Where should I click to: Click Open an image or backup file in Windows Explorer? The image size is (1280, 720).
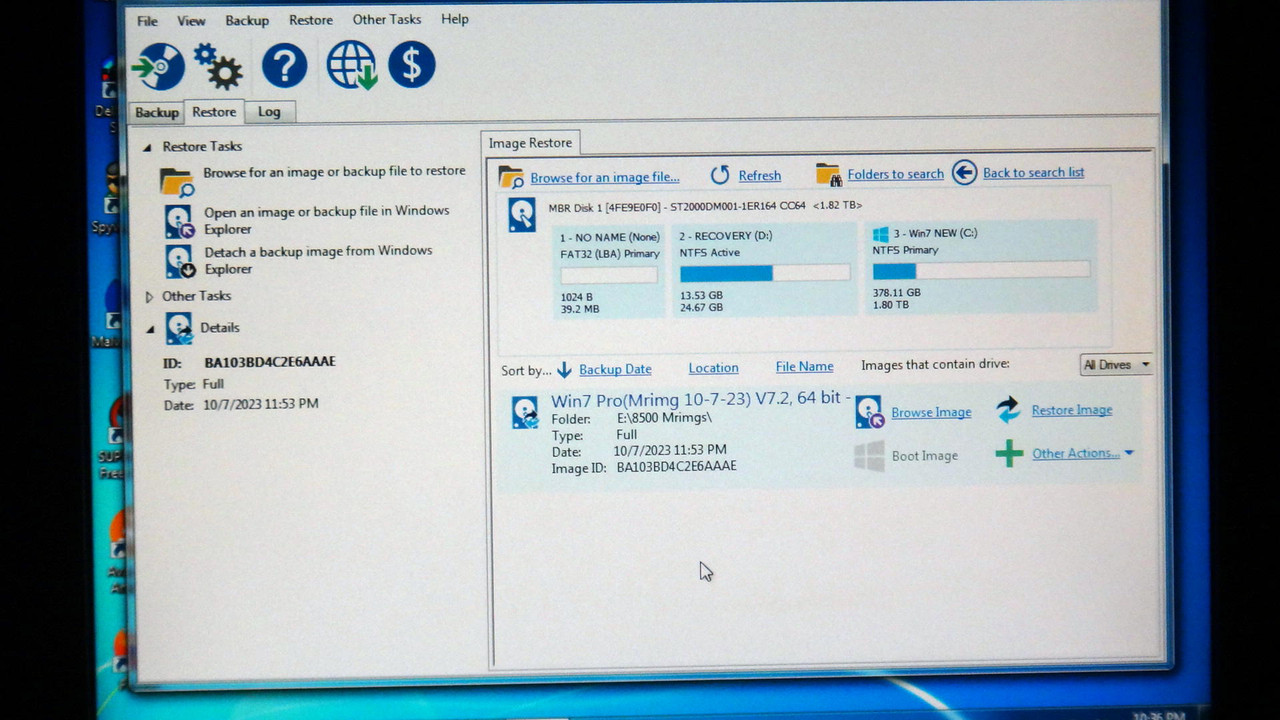(x=327, y=220)
